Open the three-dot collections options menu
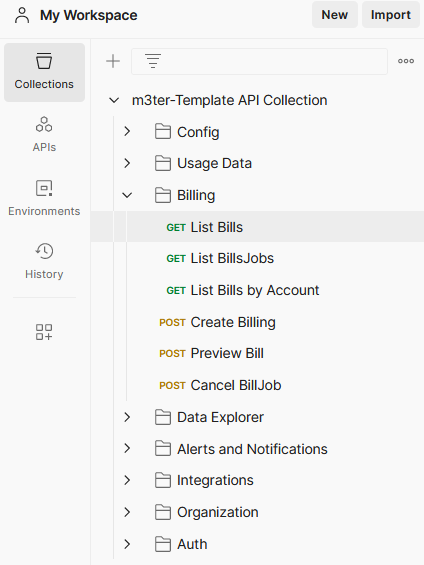This screenshot has width=424, height=565. click(406, 61)
